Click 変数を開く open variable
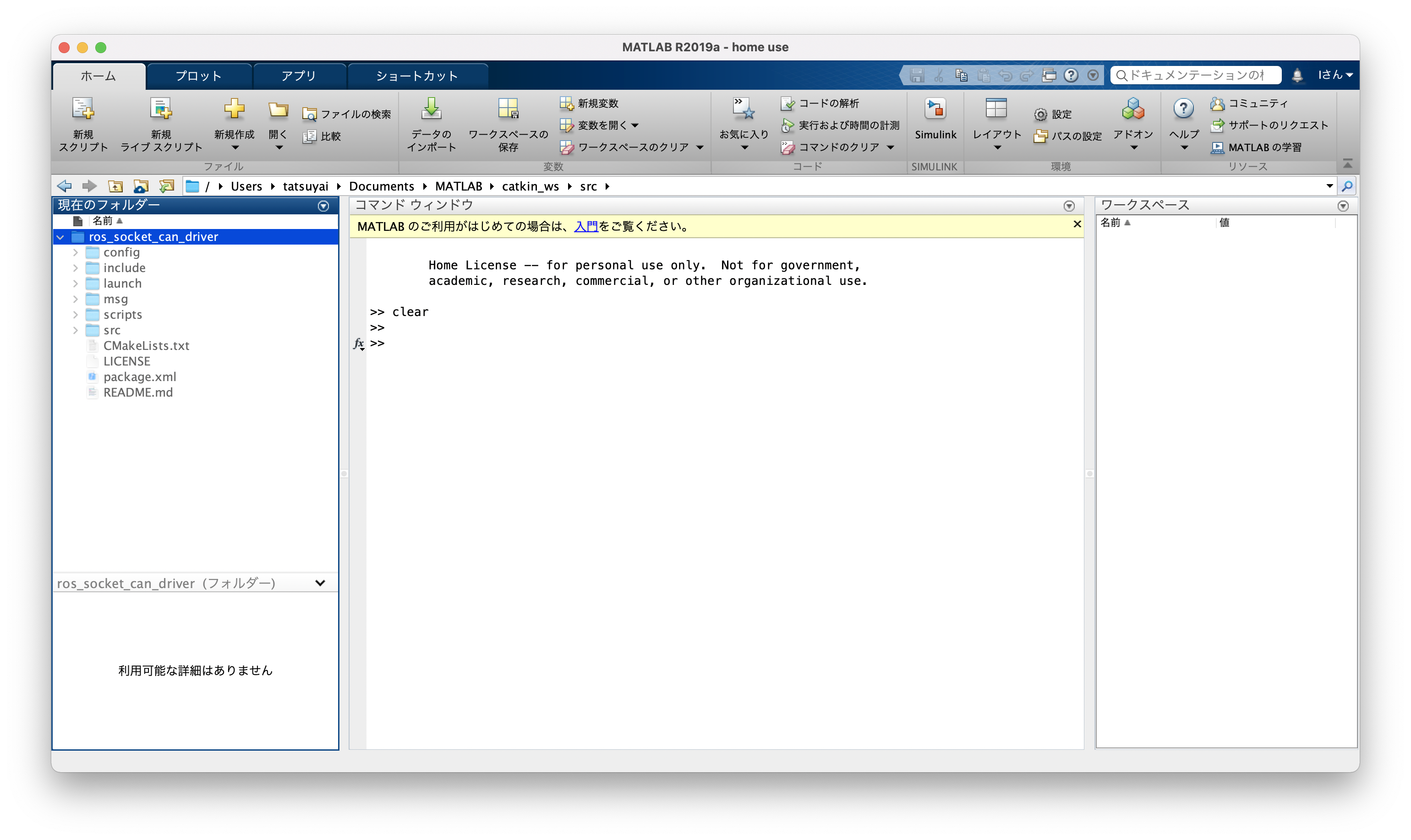 599,125
